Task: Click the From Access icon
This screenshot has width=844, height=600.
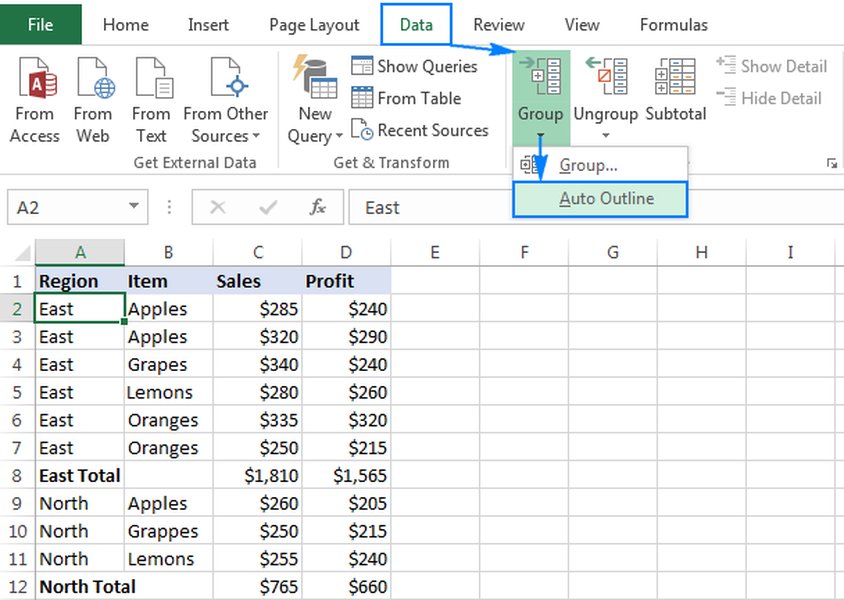Action: point(38,78)
